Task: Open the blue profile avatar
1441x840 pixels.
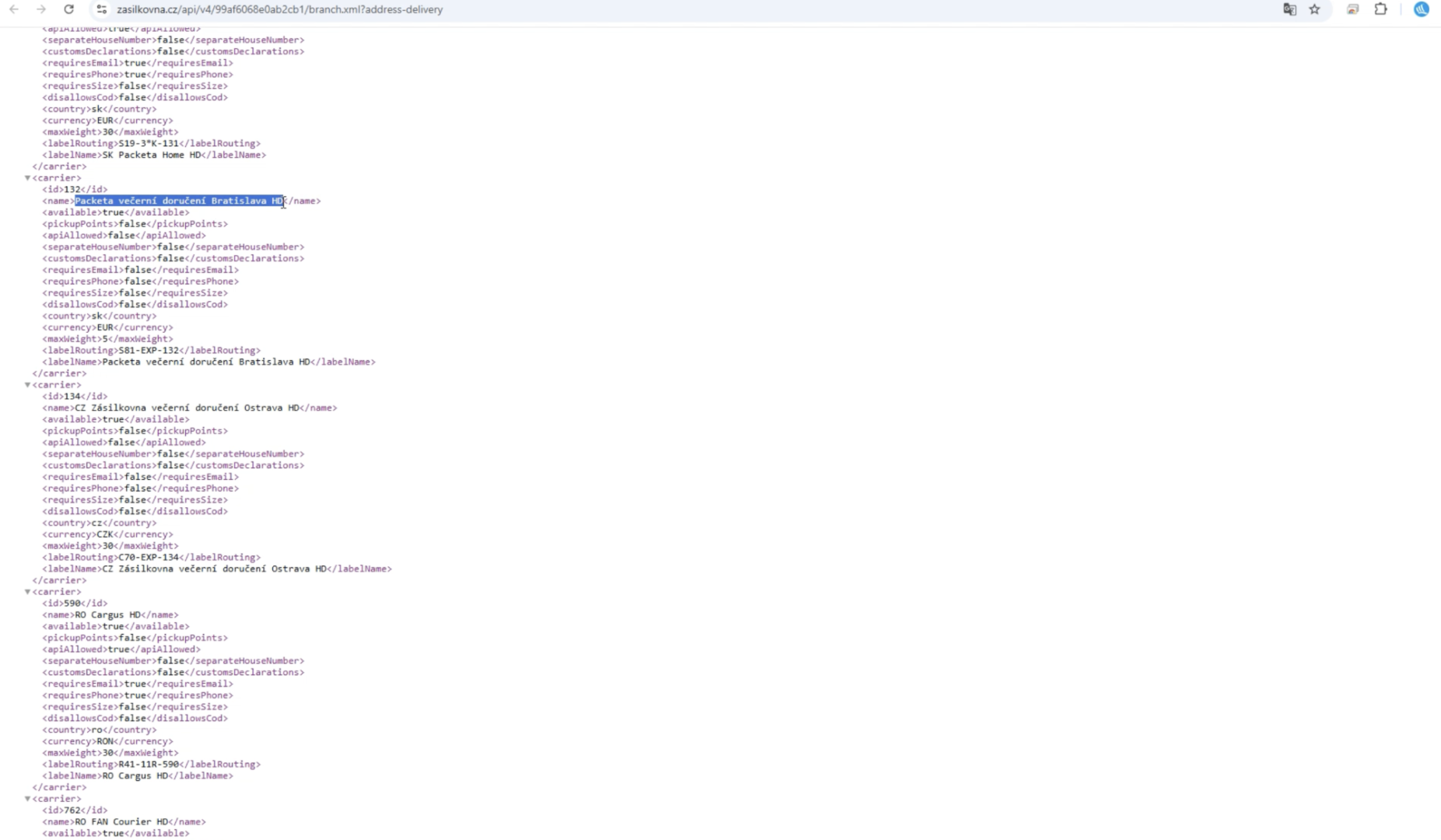Action: tap(1422, 9)
